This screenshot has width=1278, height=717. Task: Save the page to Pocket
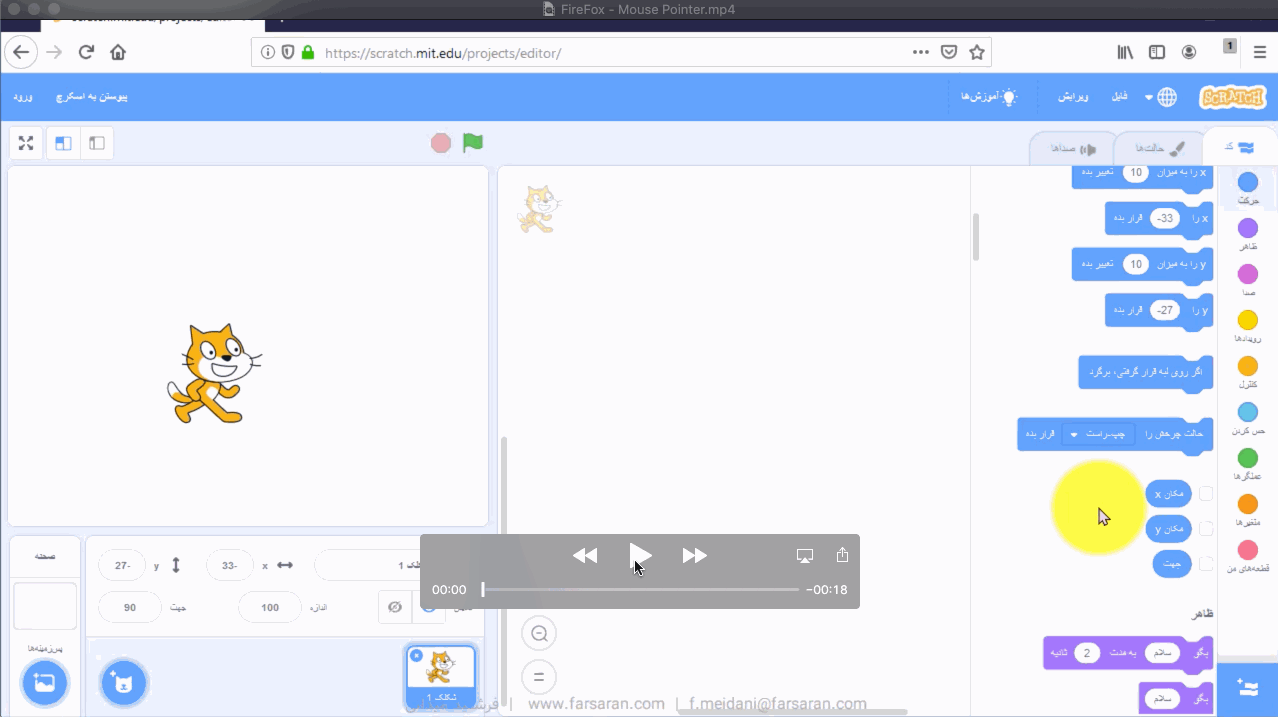click(x=949, y=52)
